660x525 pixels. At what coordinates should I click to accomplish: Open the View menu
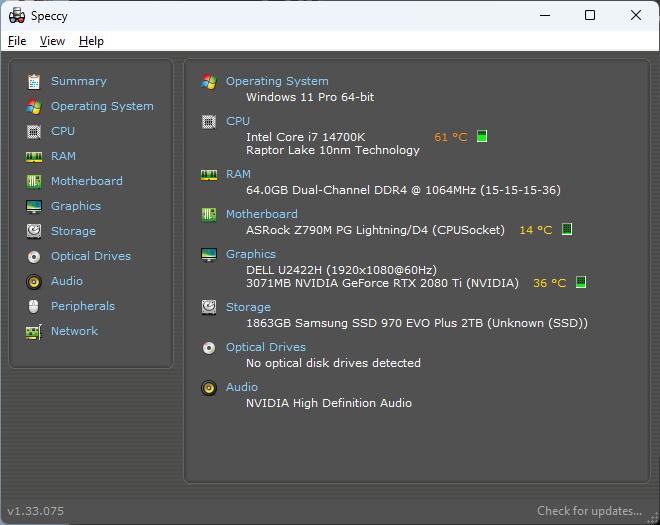[52, 41]
